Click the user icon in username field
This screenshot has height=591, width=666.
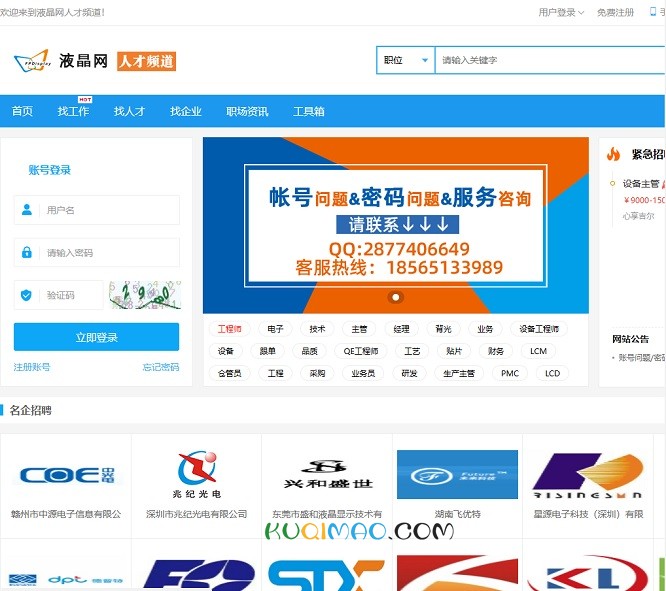(27, 209)
